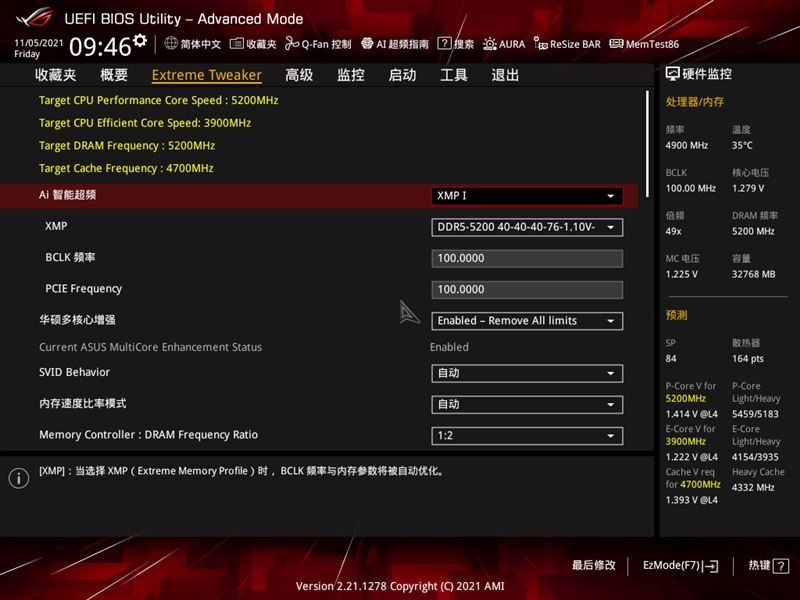Click the 5459/5183 P-Core value

click(x=755, y=414)
